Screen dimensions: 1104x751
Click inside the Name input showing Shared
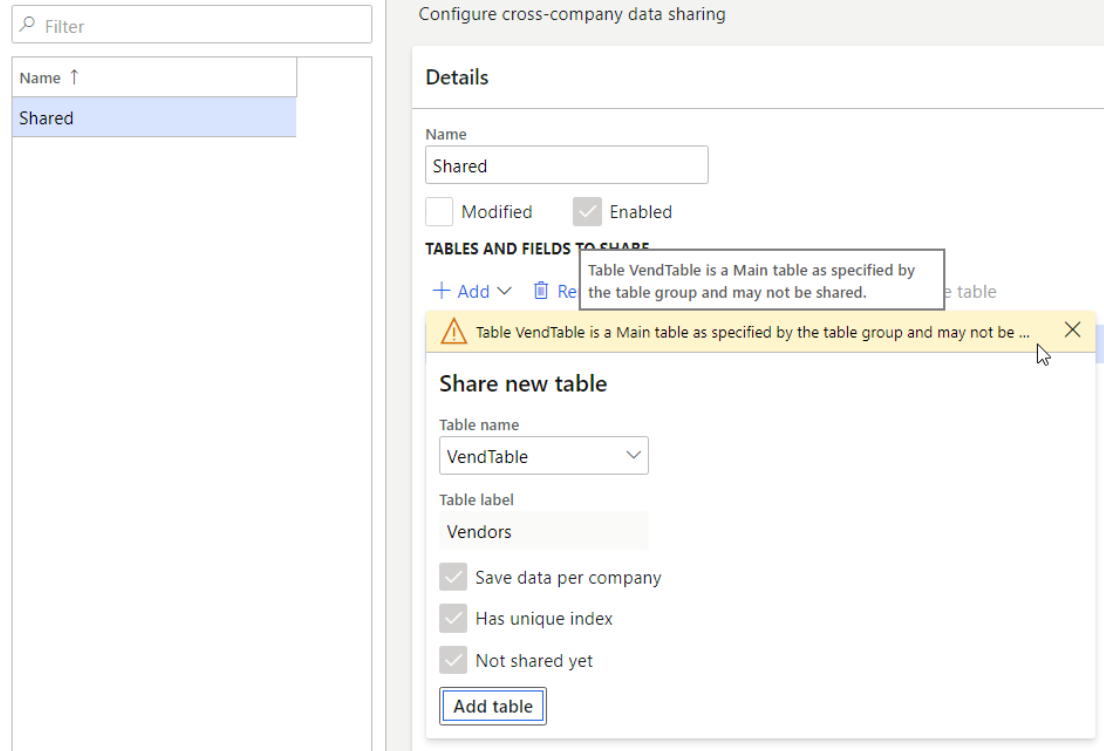(566, 164)
